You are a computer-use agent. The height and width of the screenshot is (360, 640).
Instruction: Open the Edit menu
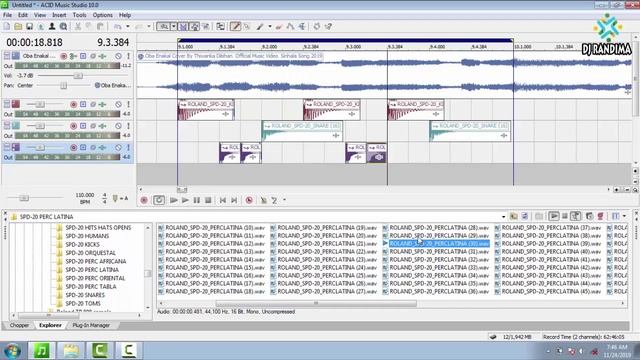(x=23, y=15)
